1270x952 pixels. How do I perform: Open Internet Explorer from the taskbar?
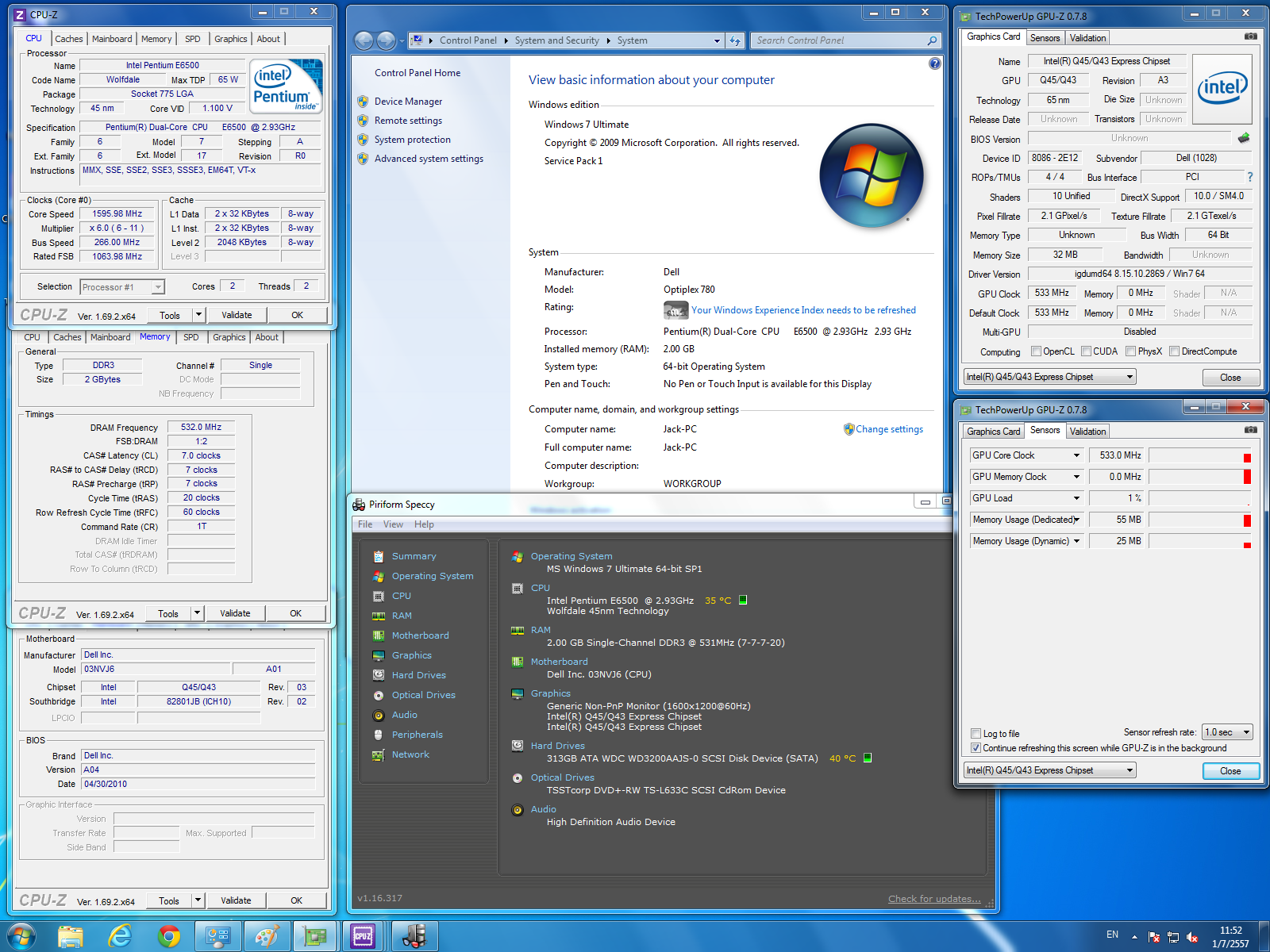coord(120,936)
